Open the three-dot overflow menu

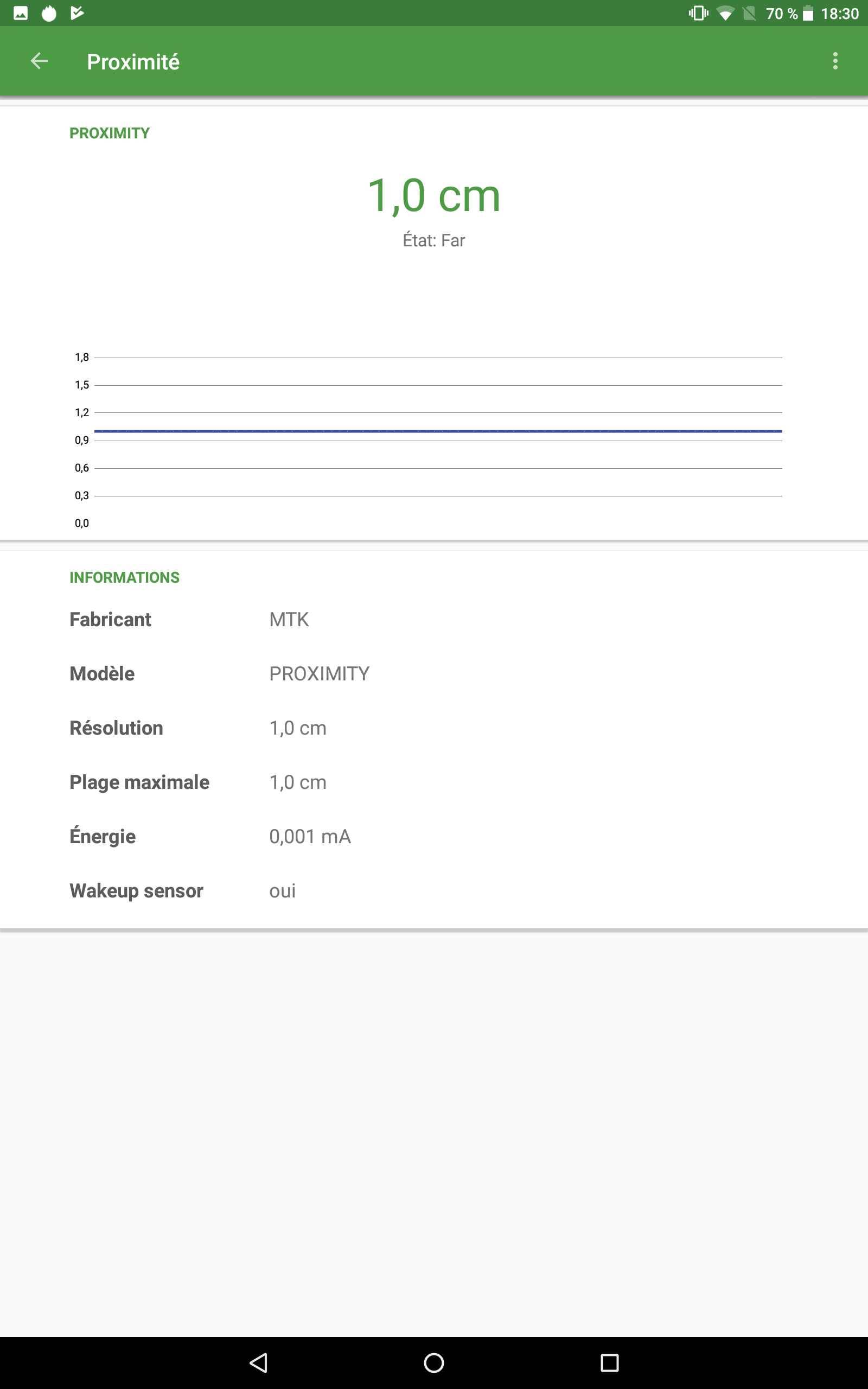point(835,61)
